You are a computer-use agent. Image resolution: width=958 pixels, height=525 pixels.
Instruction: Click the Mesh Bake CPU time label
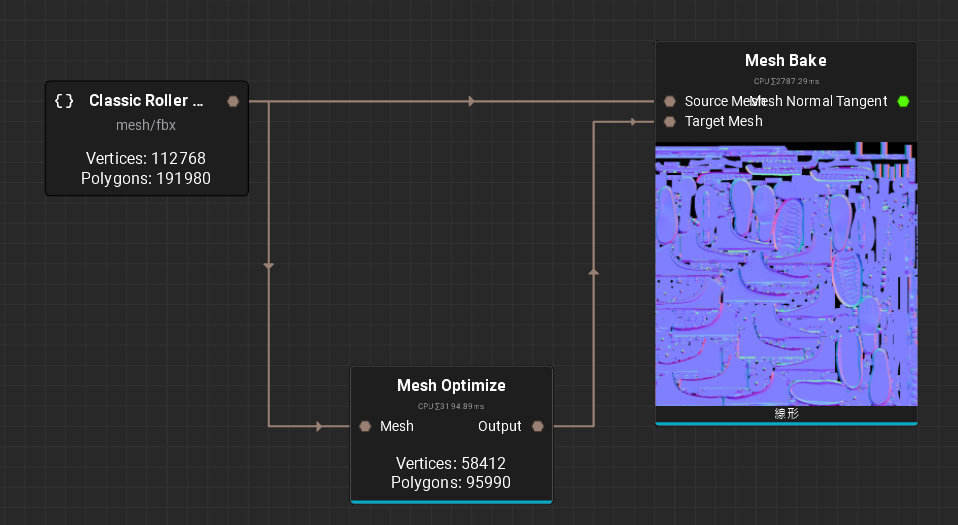point(786,81)
